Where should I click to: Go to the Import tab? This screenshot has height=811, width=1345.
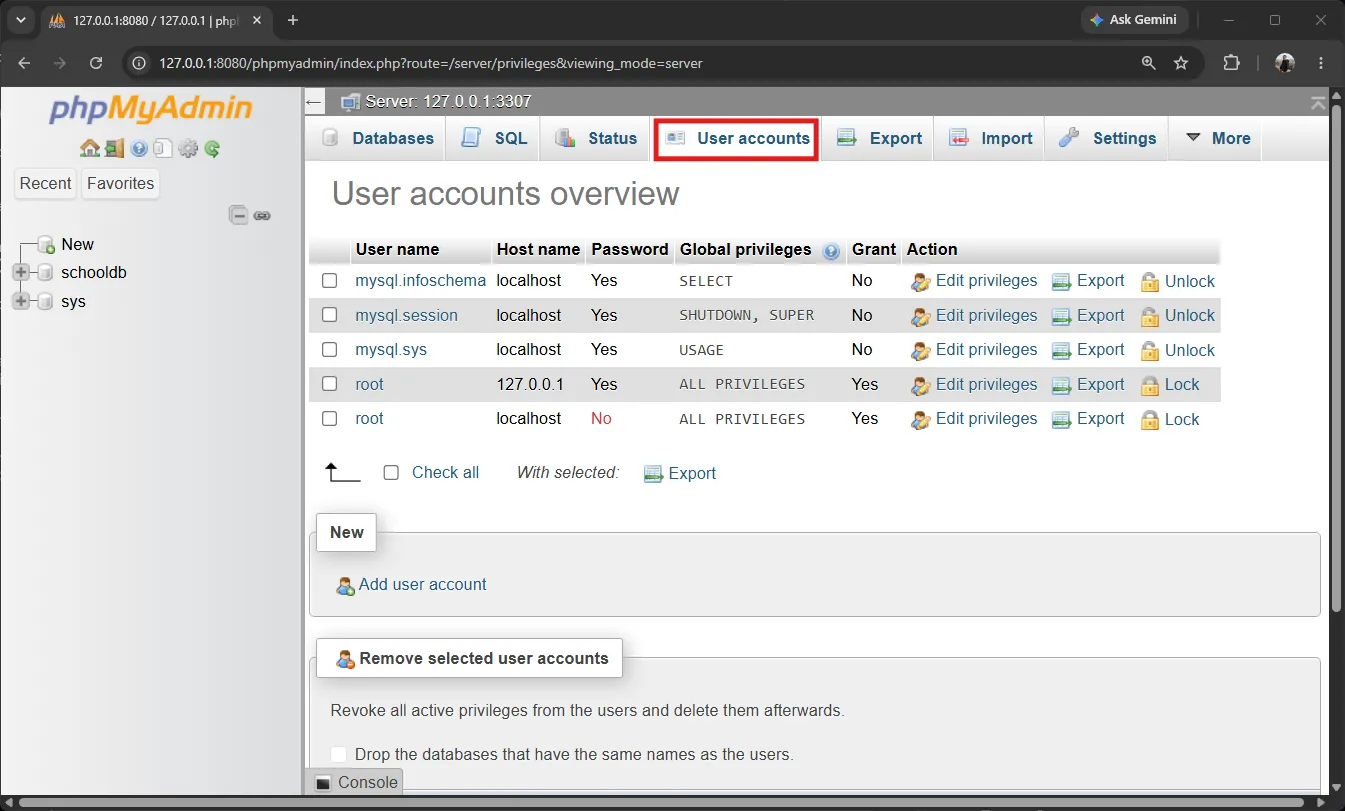[x=990, y=139]
